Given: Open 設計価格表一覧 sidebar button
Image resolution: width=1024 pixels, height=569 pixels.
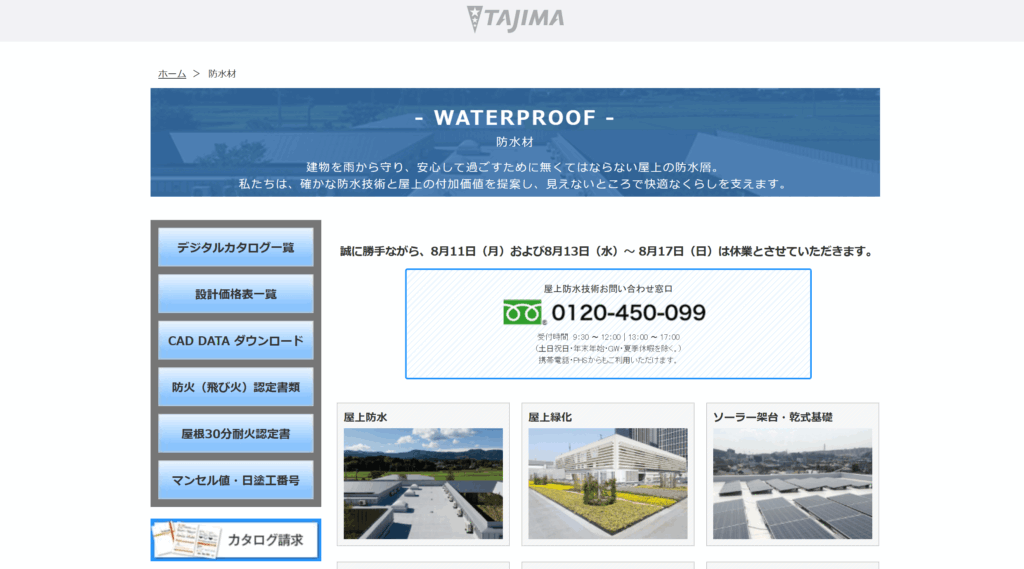Looking at the screenshot, I should click(x=235, y=294).
